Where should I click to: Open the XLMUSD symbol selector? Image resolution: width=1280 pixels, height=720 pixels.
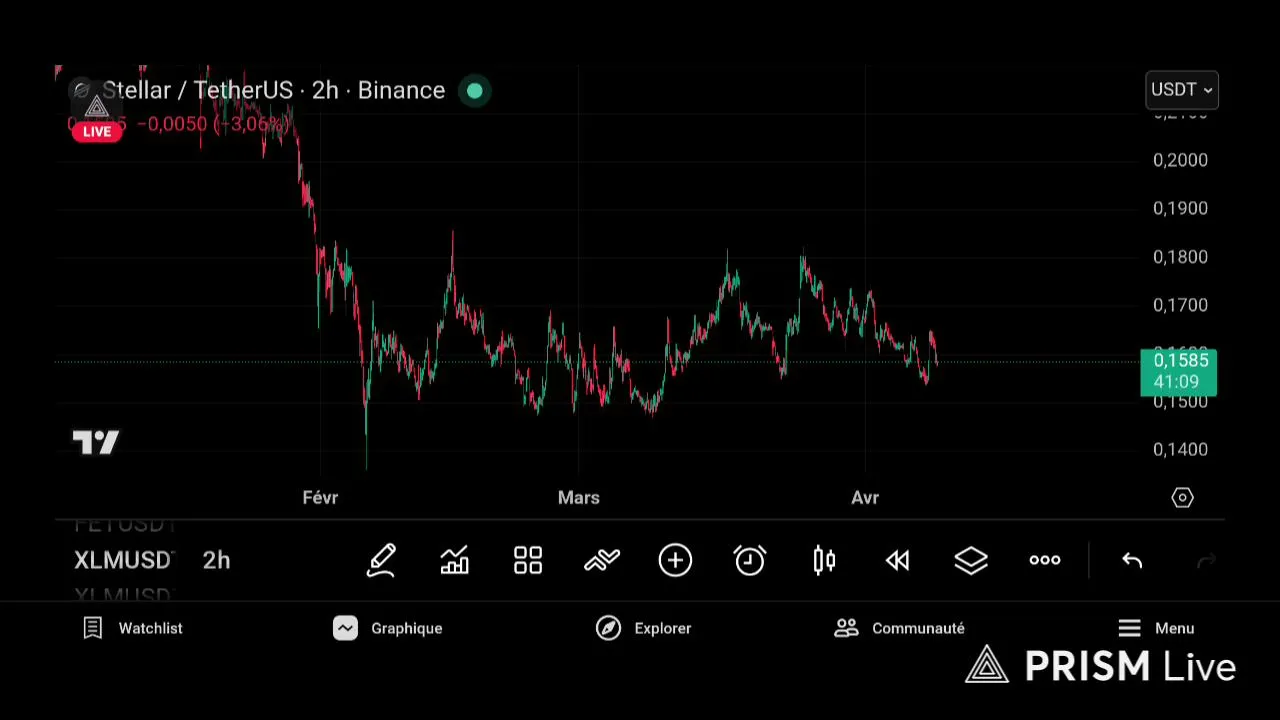[x=123, y=560]
